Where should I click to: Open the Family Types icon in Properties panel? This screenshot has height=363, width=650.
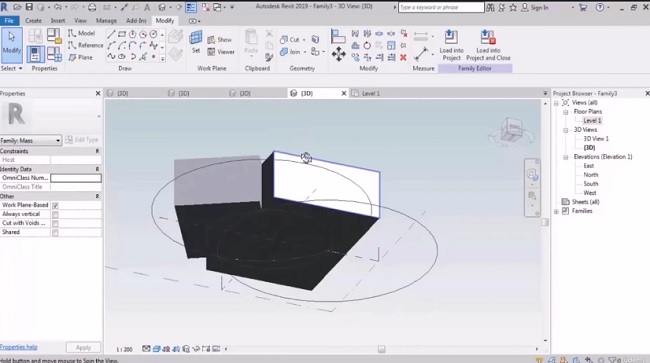pos(54,54)
